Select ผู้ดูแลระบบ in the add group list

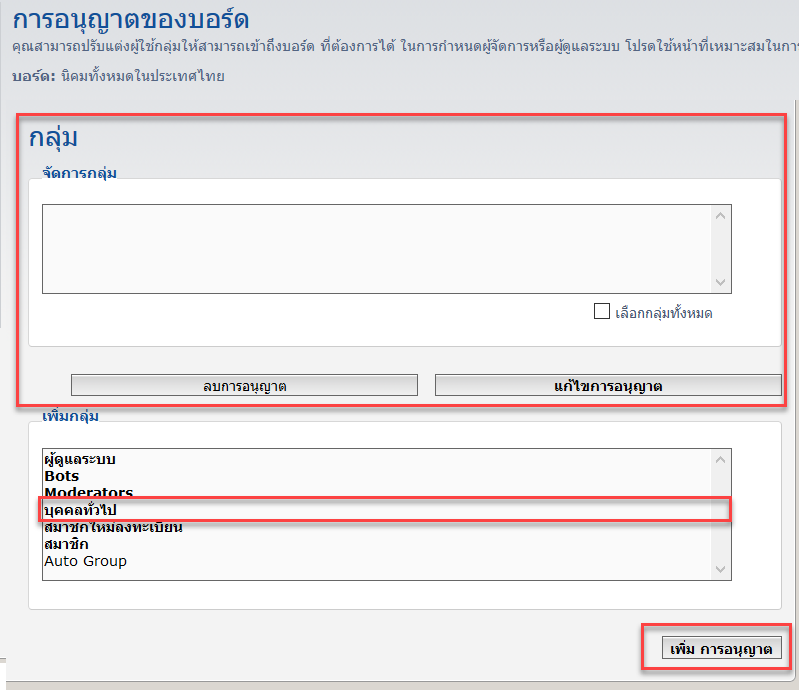80,459
